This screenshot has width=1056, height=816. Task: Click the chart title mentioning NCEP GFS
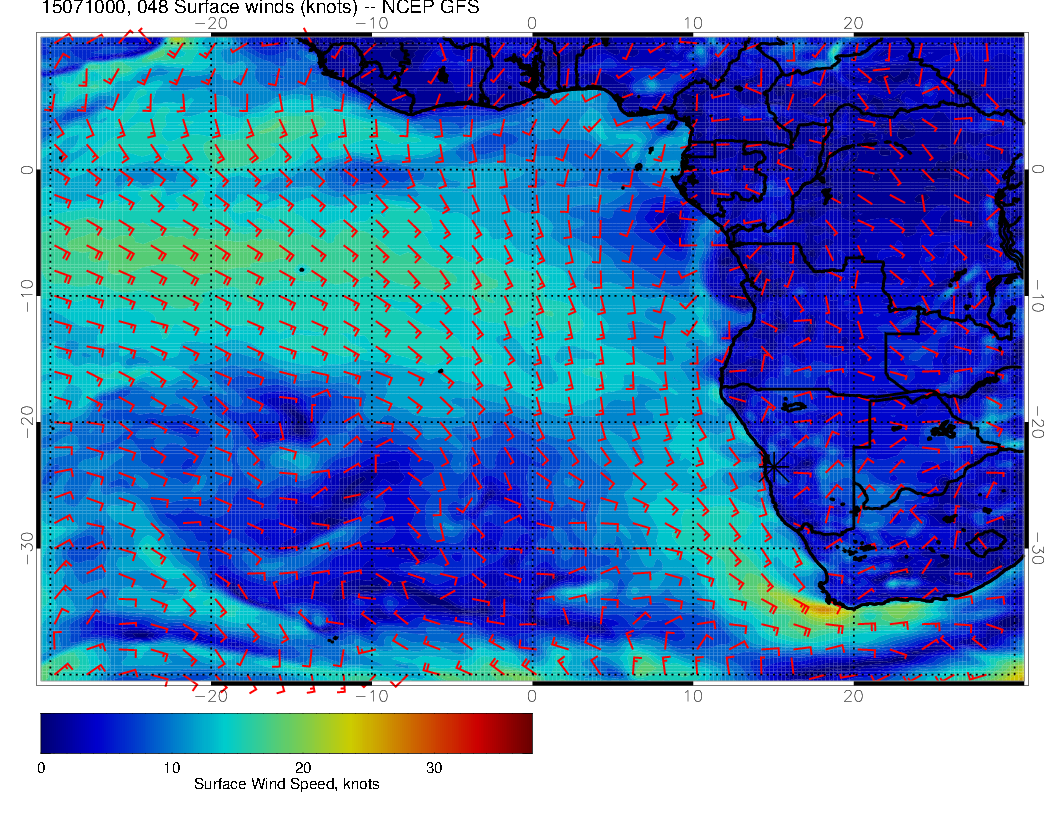[x=261, y=7]
